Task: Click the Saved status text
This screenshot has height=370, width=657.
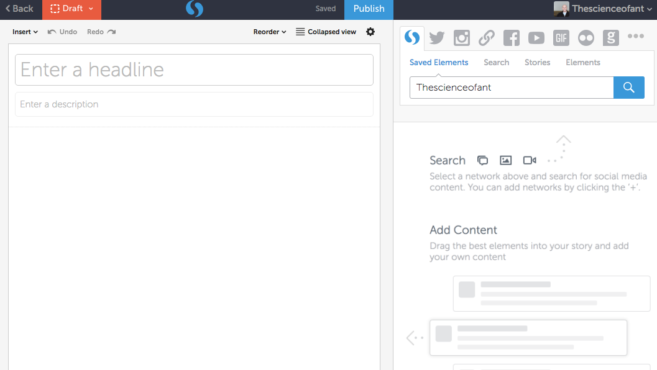Action: point(326,9)
